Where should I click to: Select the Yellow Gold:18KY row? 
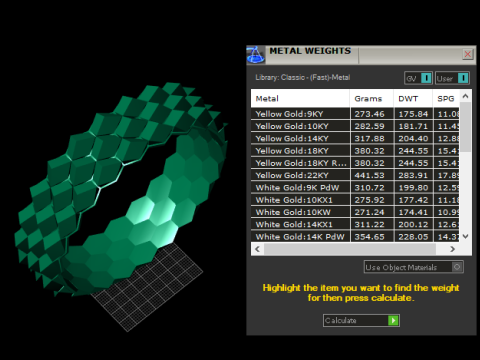click(x=355, y=151)
